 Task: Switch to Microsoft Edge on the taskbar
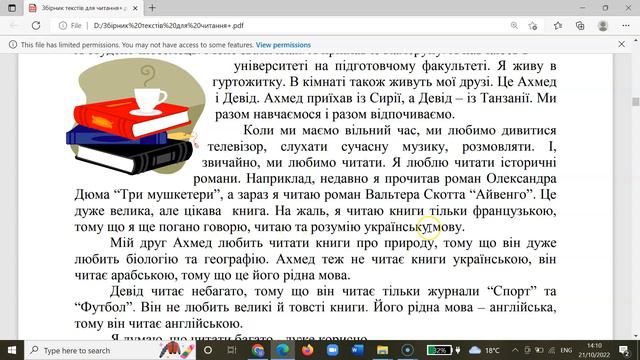tap(282, 350)
